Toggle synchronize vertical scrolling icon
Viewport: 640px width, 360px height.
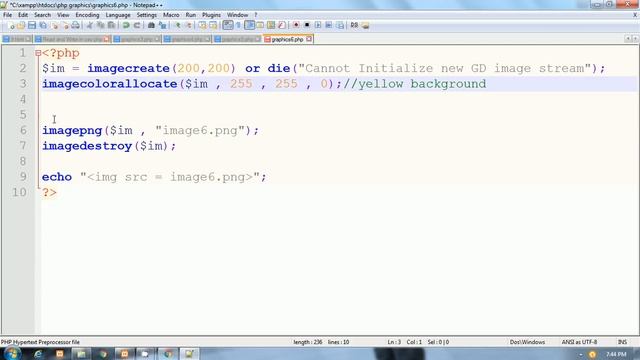click(202, 25)
